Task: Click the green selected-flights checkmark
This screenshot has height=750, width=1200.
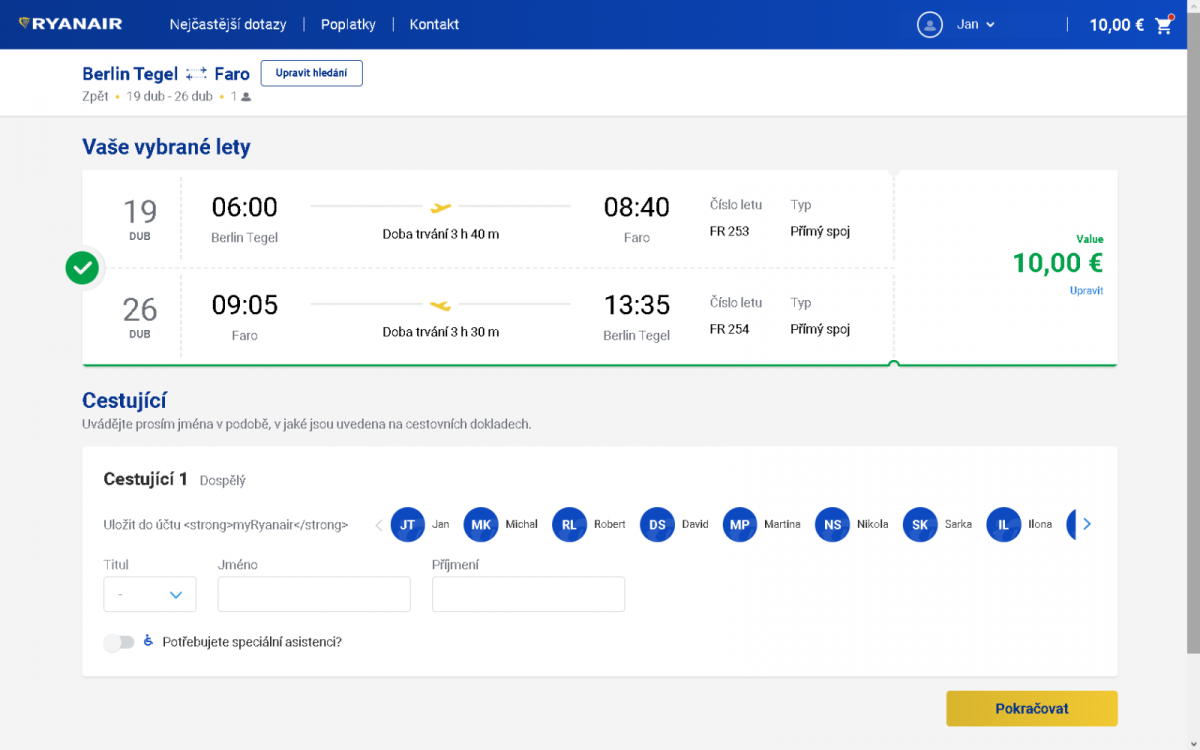Action: (82, 267)
